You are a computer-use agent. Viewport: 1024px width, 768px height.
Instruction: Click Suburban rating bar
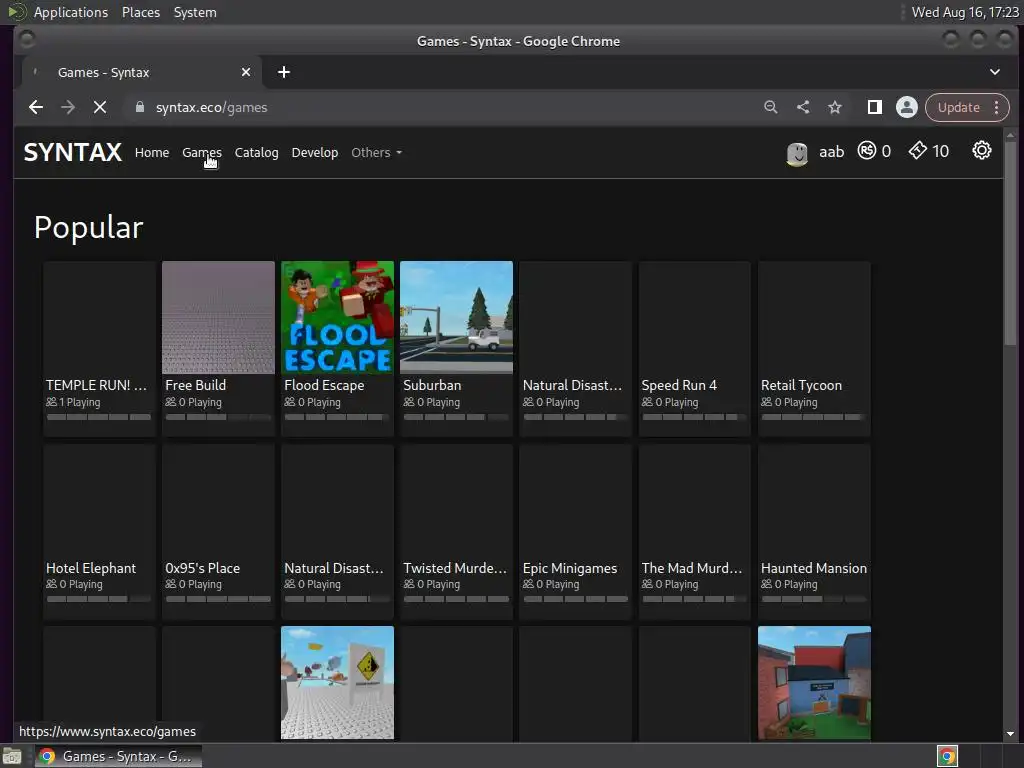(456, 417)
